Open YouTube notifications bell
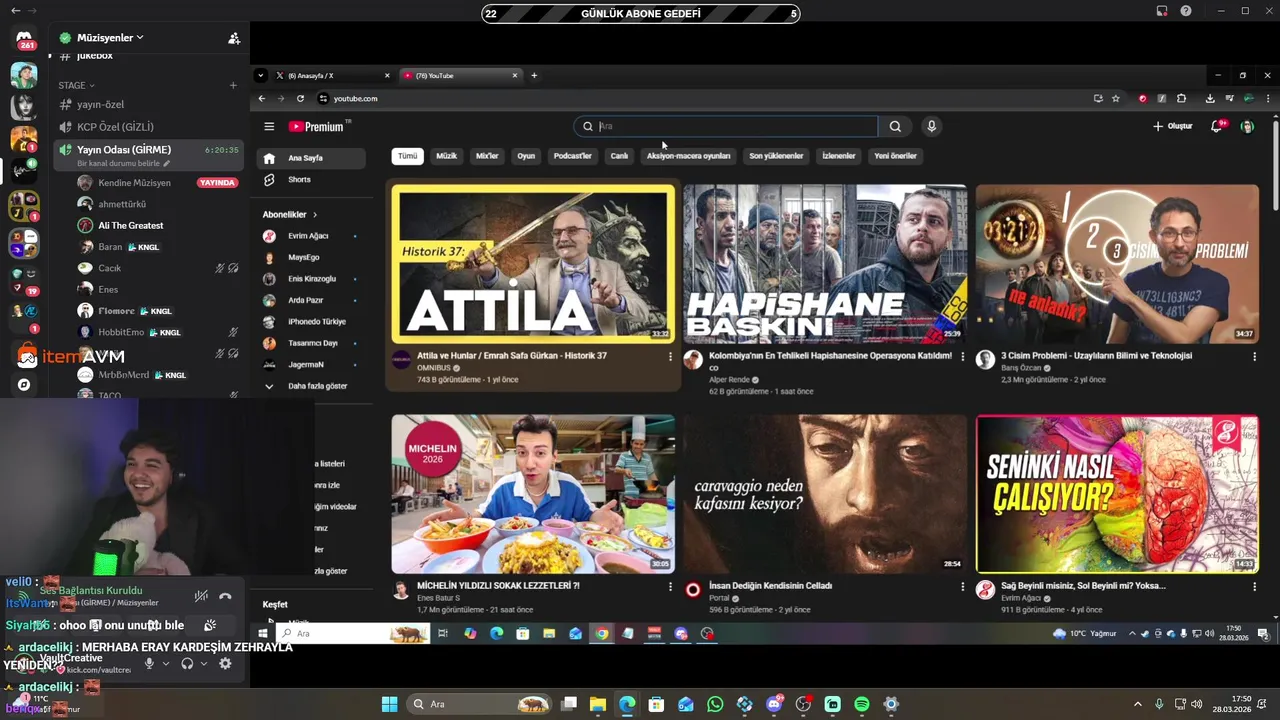 pyautogui.click(x=1217, y=126)
